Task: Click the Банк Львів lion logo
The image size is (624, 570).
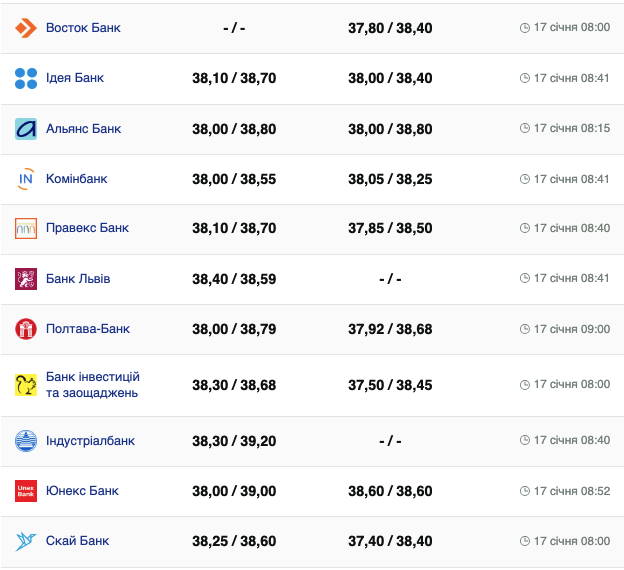Action: tap(26, 279)
